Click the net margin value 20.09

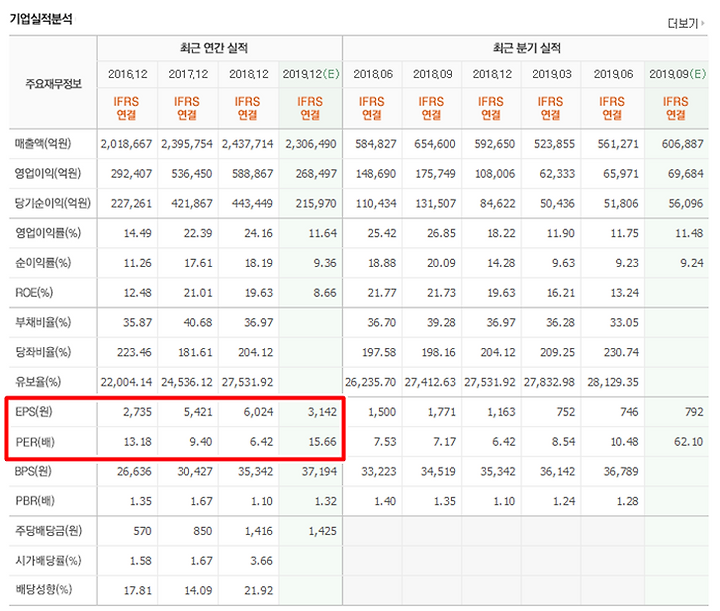tap(441, 263)
